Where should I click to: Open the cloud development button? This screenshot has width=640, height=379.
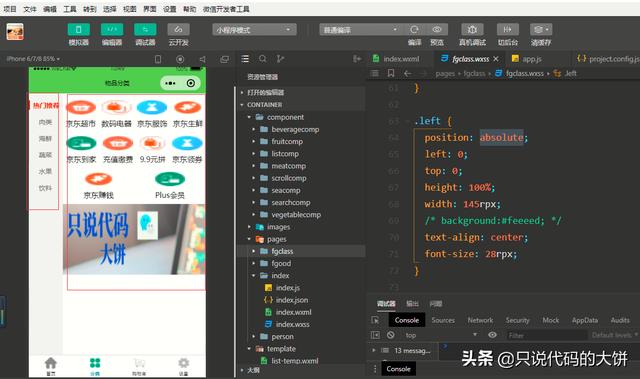point(178,30)
